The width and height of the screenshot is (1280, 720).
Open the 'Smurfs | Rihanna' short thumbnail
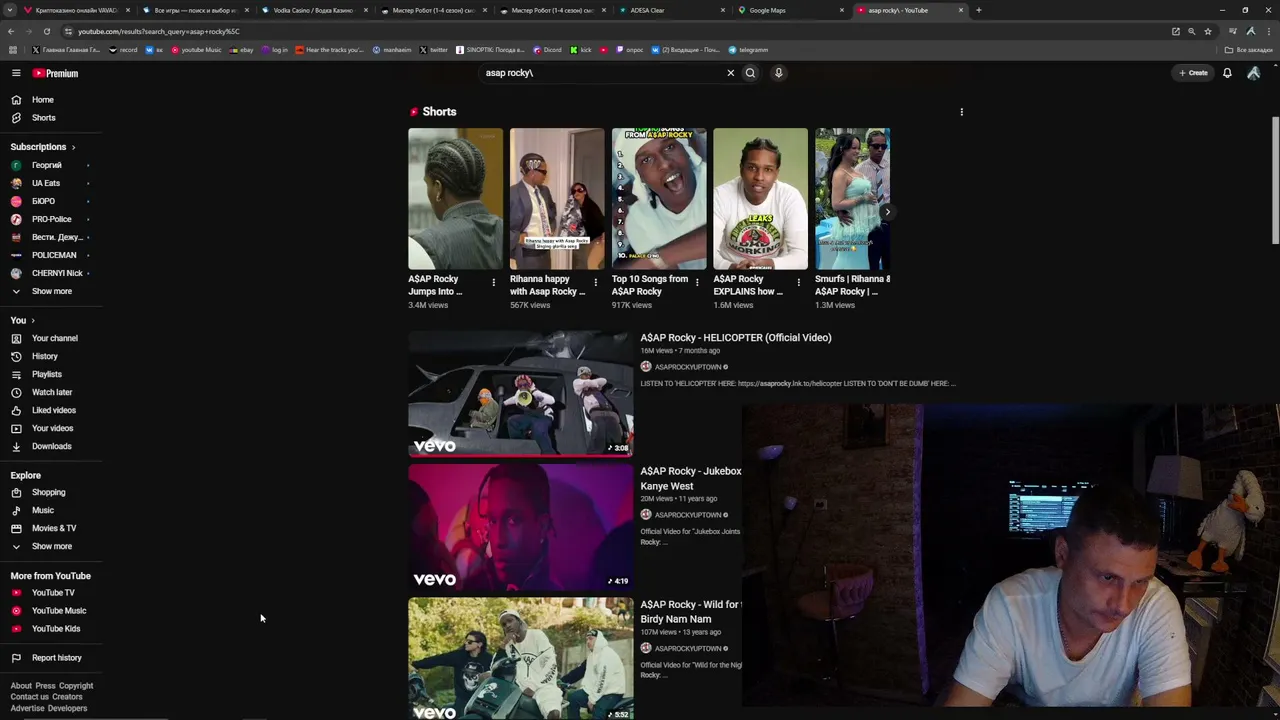click(x=852, y=199)
